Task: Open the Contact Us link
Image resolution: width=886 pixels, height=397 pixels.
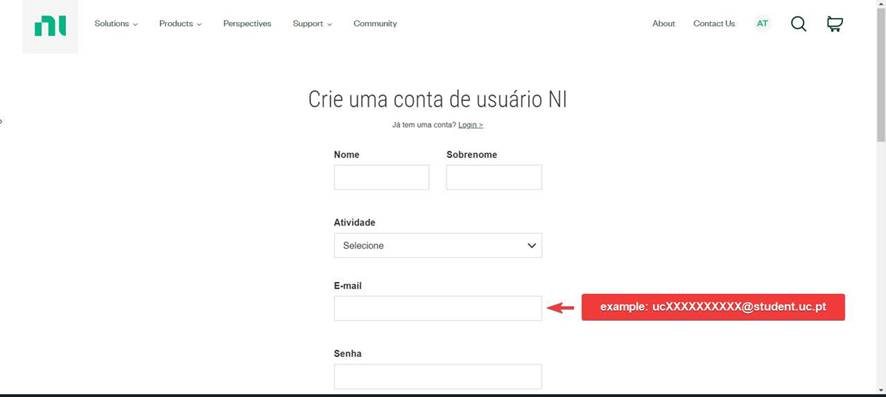Action: click(714, 24)
